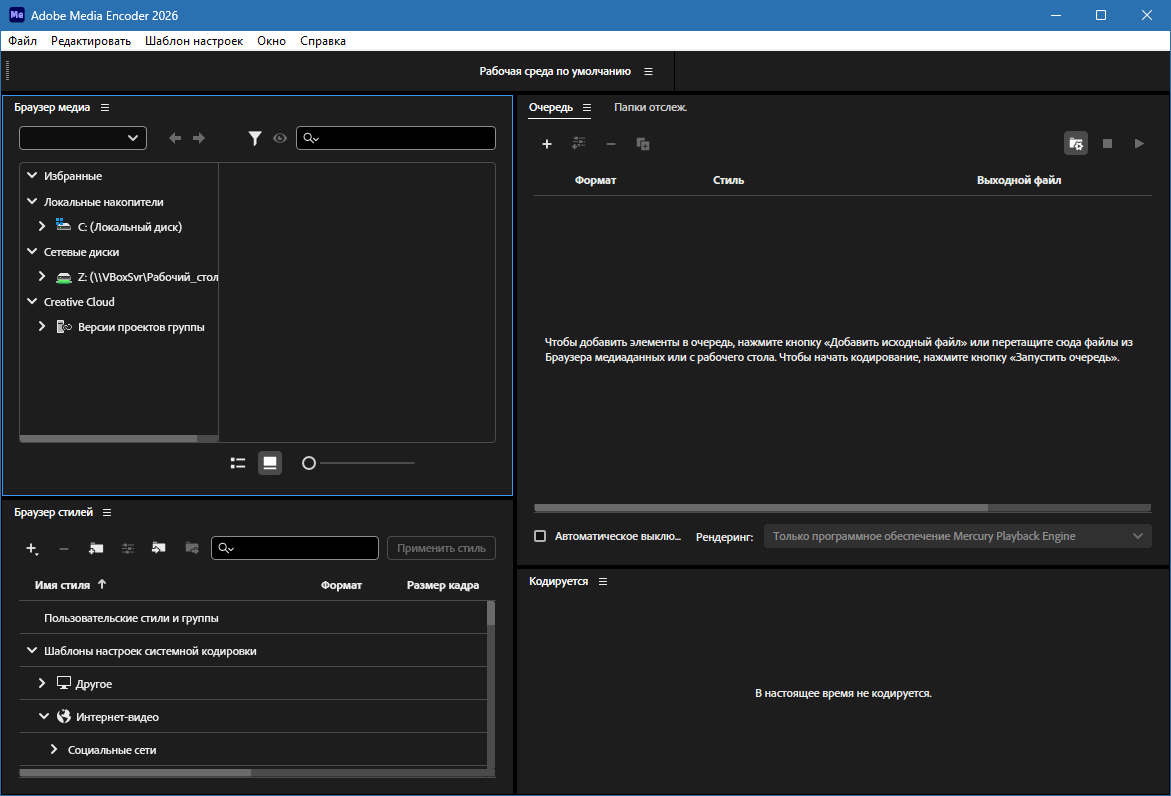Expand the Социальные сети group
Image resolution: width=1171 pixels, height=796 pixels.
[54, 749]
